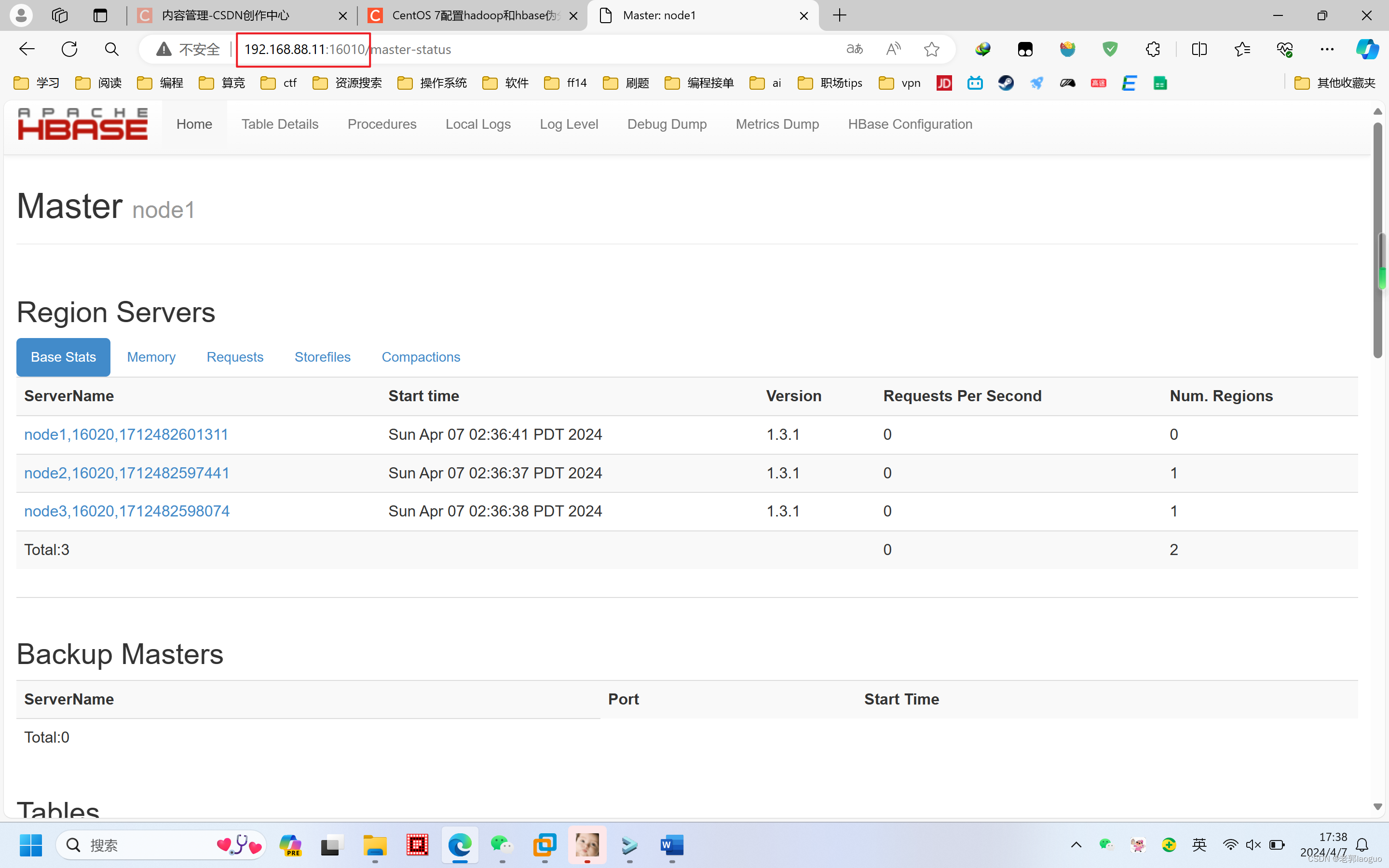Expand the system tray hidden icons
This screenshot has height=868, width=1389.
pyautogui.click(x=1076, y=844)
